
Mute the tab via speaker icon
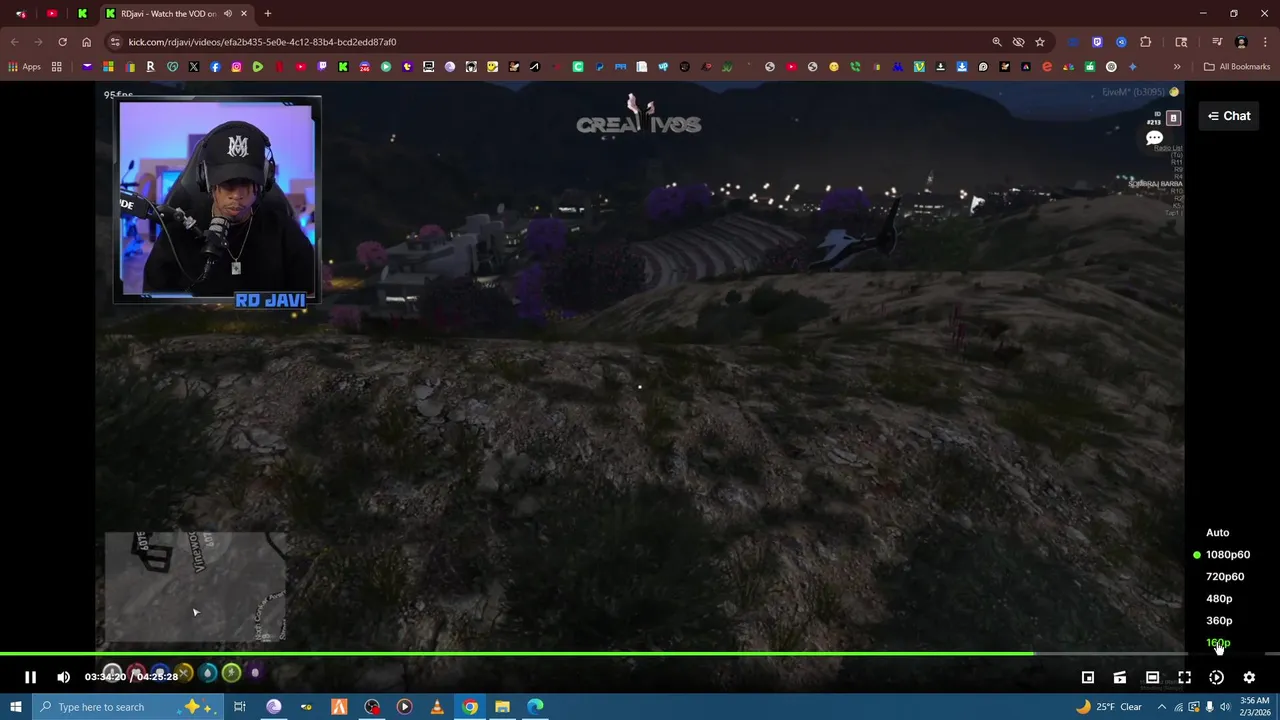pos(228,14)
